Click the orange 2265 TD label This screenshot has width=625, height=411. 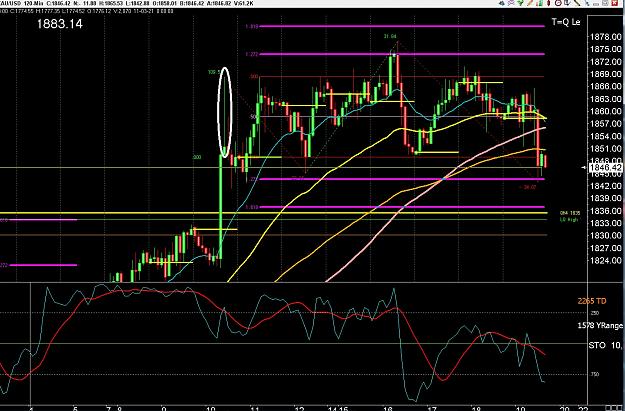[x=592, y=301]
